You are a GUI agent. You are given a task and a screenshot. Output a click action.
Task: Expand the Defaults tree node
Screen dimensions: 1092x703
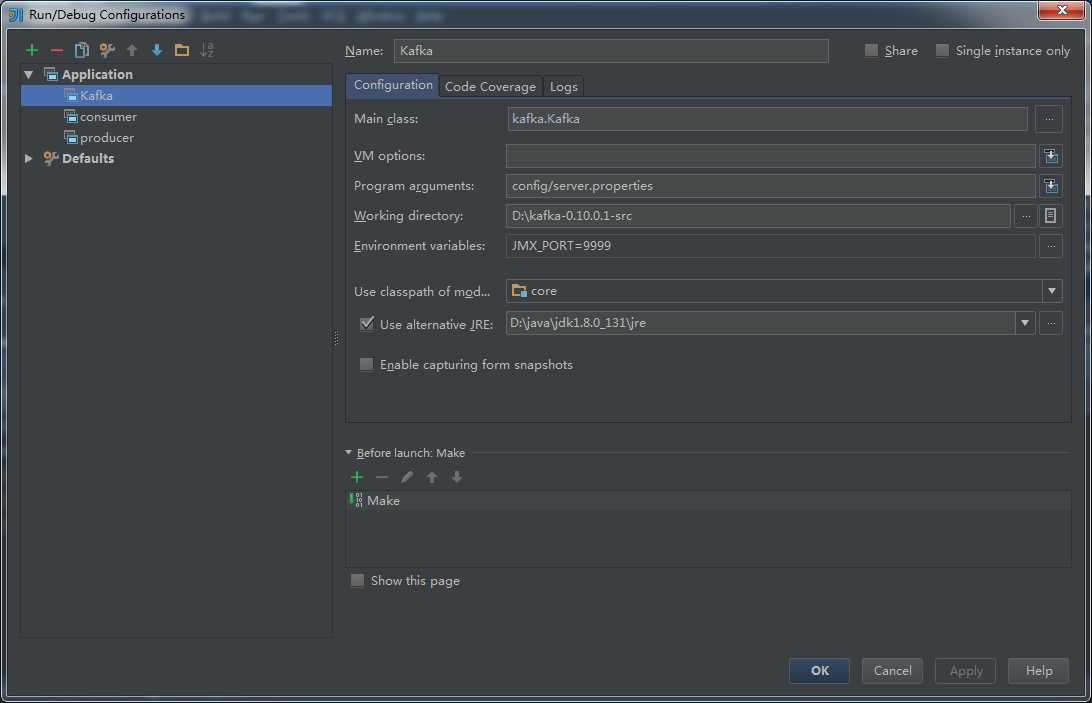coord(29,159)
